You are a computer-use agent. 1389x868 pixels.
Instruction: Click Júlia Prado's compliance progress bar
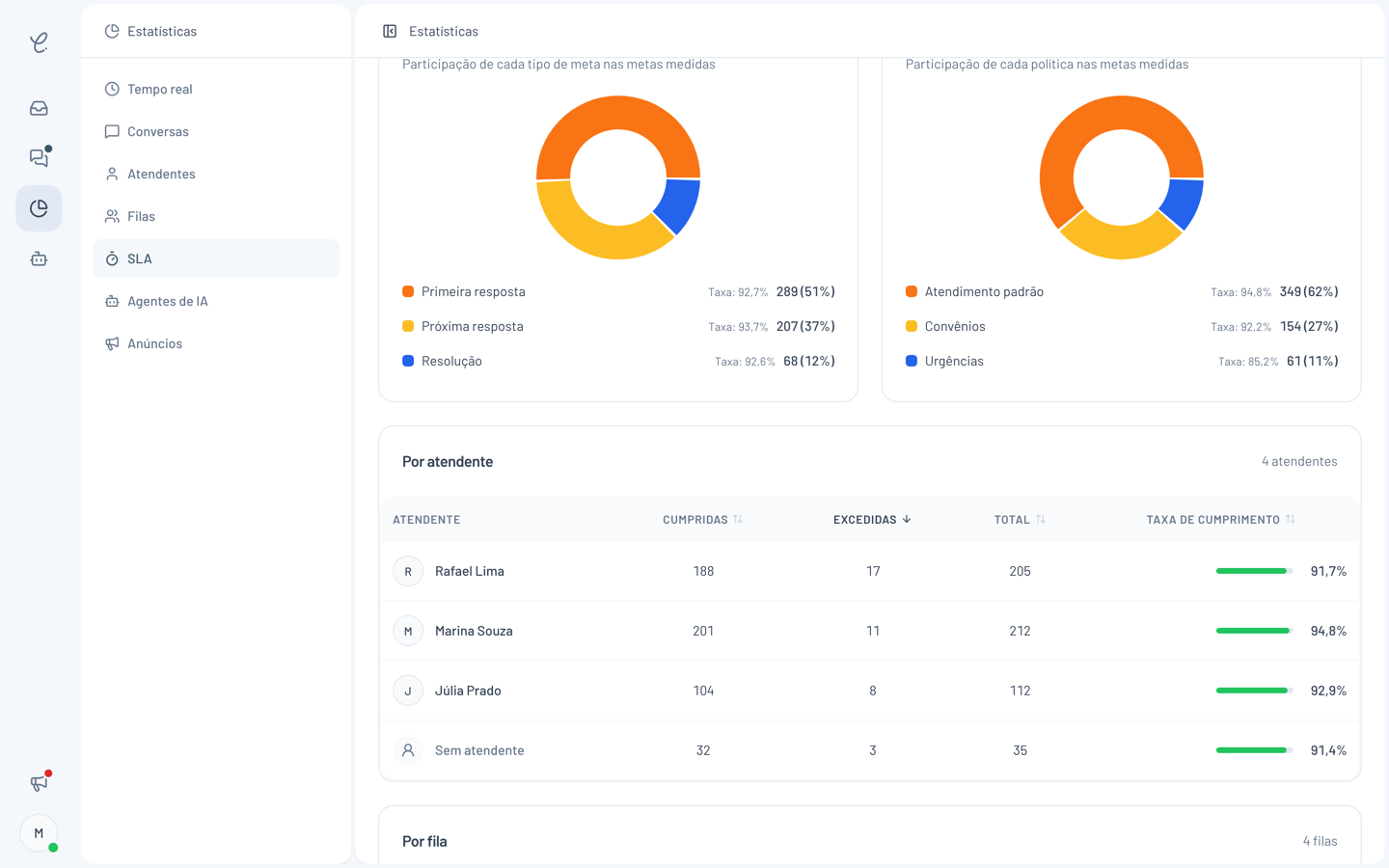coord(1254,691)
